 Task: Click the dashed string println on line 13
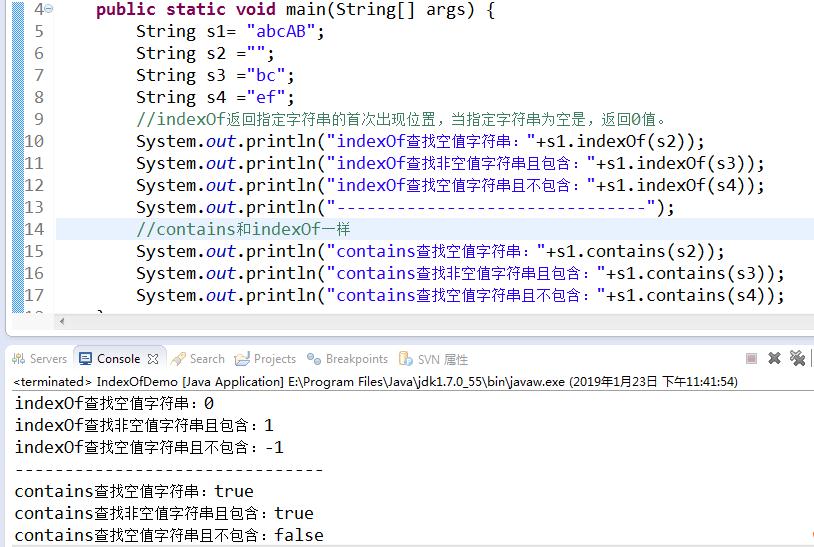tap(405, 208)
